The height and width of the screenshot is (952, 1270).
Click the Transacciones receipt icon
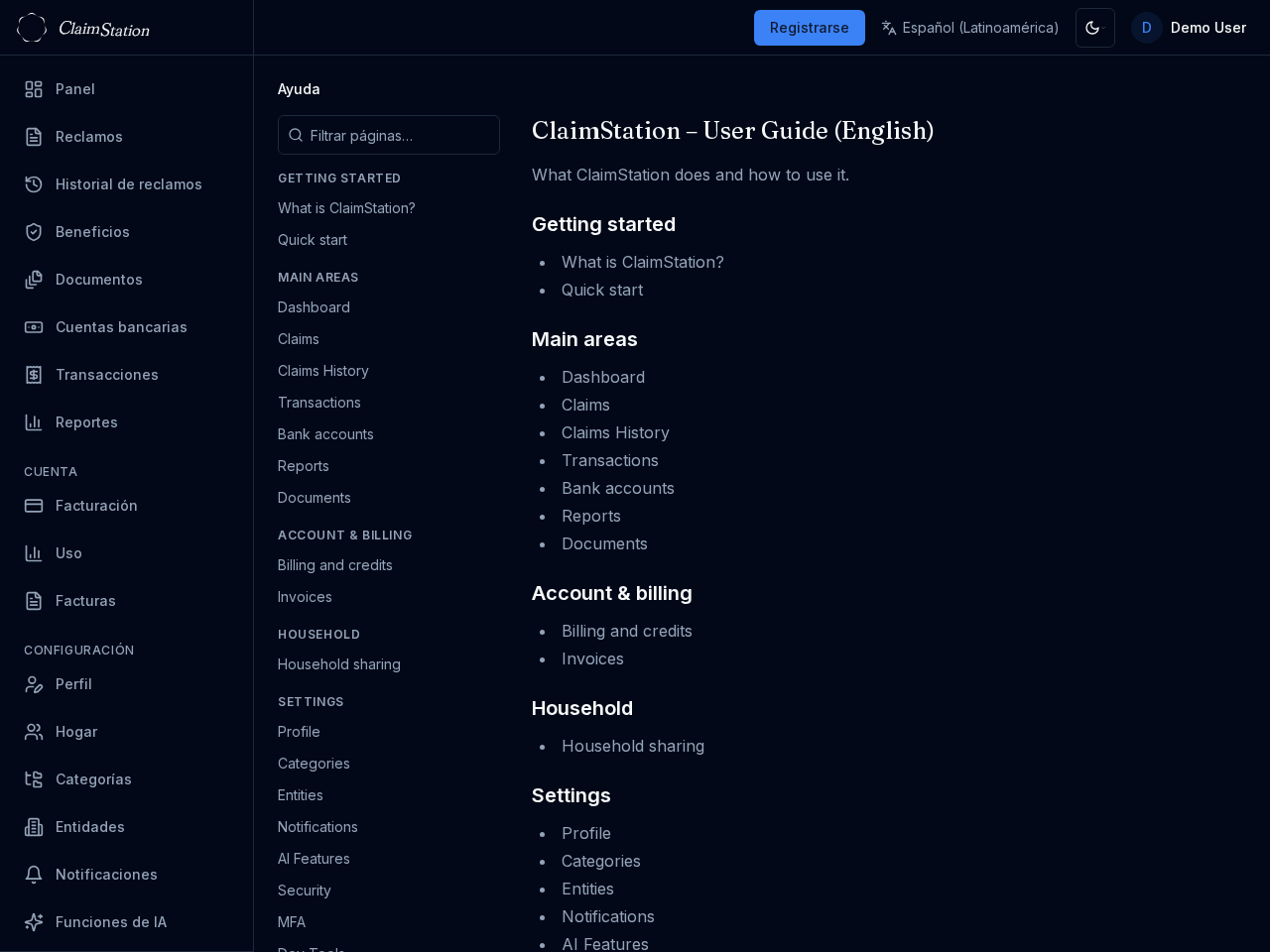[x=34, y=375]
